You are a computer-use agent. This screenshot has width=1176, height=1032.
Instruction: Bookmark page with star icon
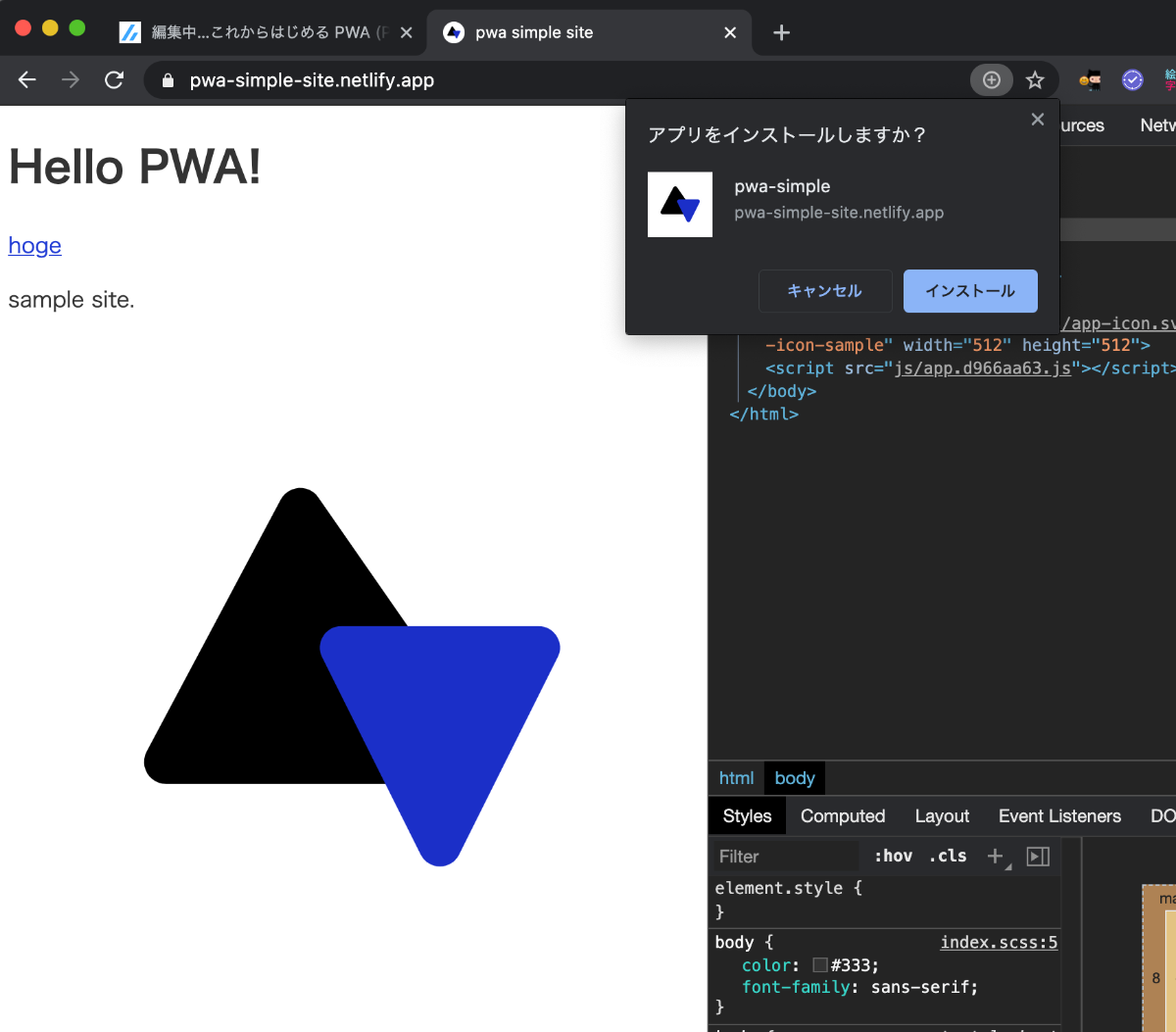[x=1035, y=80]
